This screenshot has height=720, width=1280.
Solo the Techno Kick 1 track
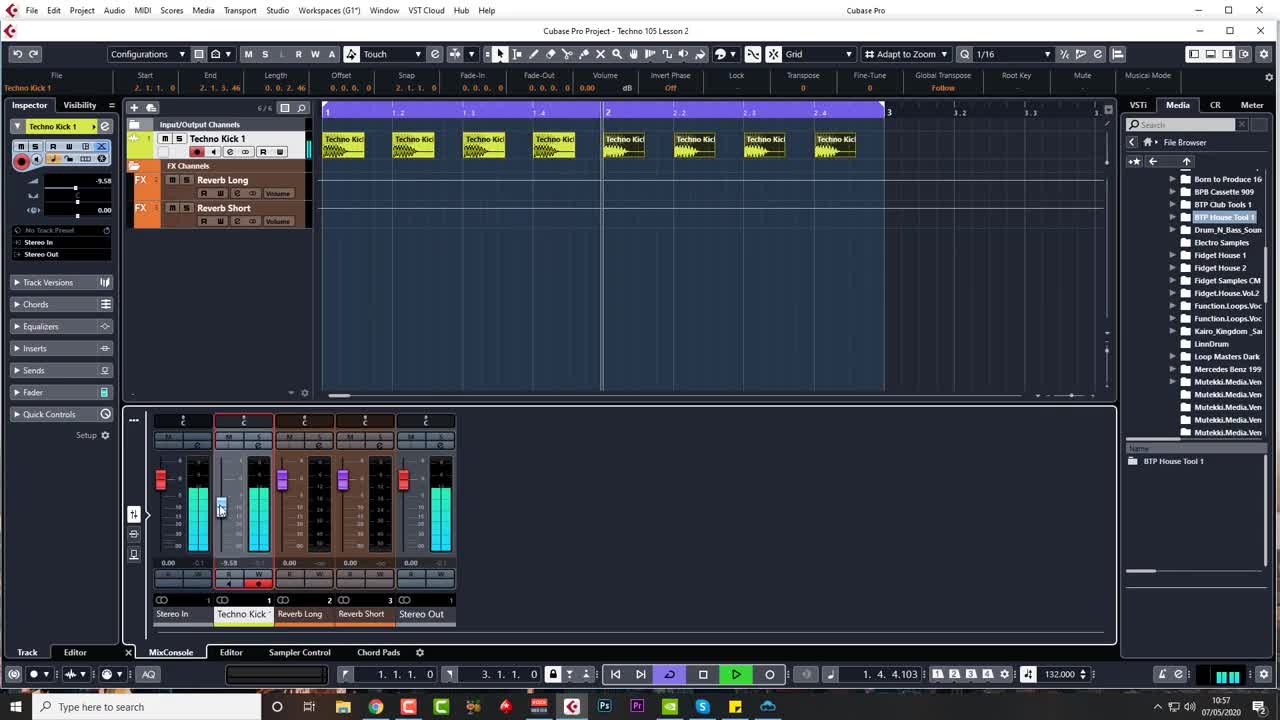pyautogui.click(x=178, y=139)
